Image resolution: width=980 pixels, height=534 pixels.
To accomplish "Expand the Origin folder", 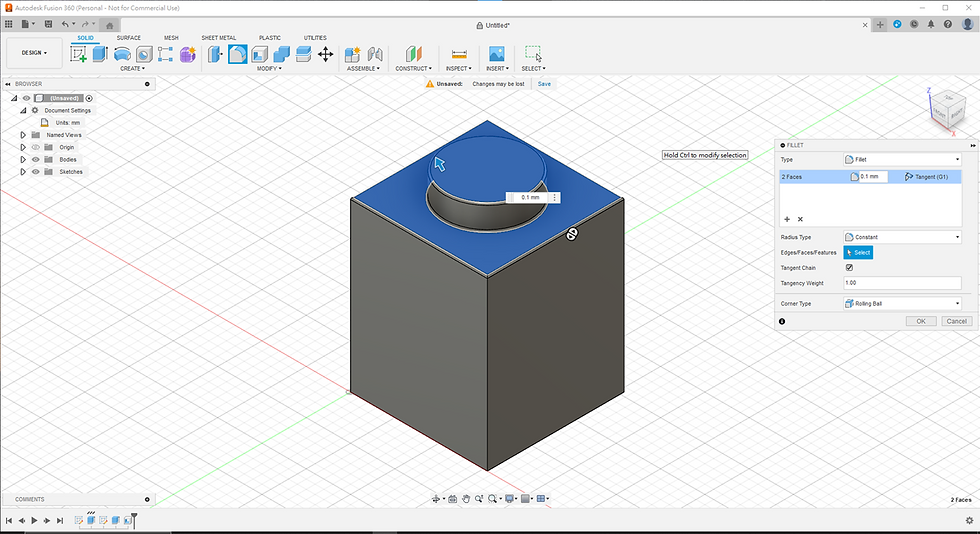I will [23, 148].
